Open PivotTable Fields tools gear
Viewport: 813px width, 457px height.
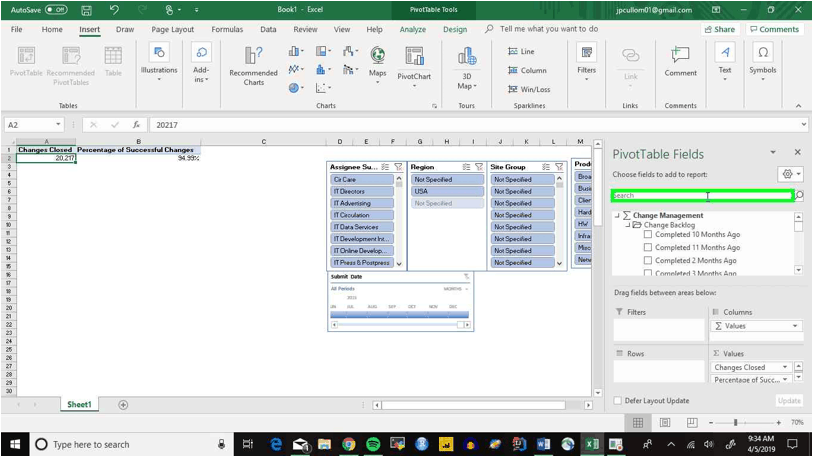[790, 174]
